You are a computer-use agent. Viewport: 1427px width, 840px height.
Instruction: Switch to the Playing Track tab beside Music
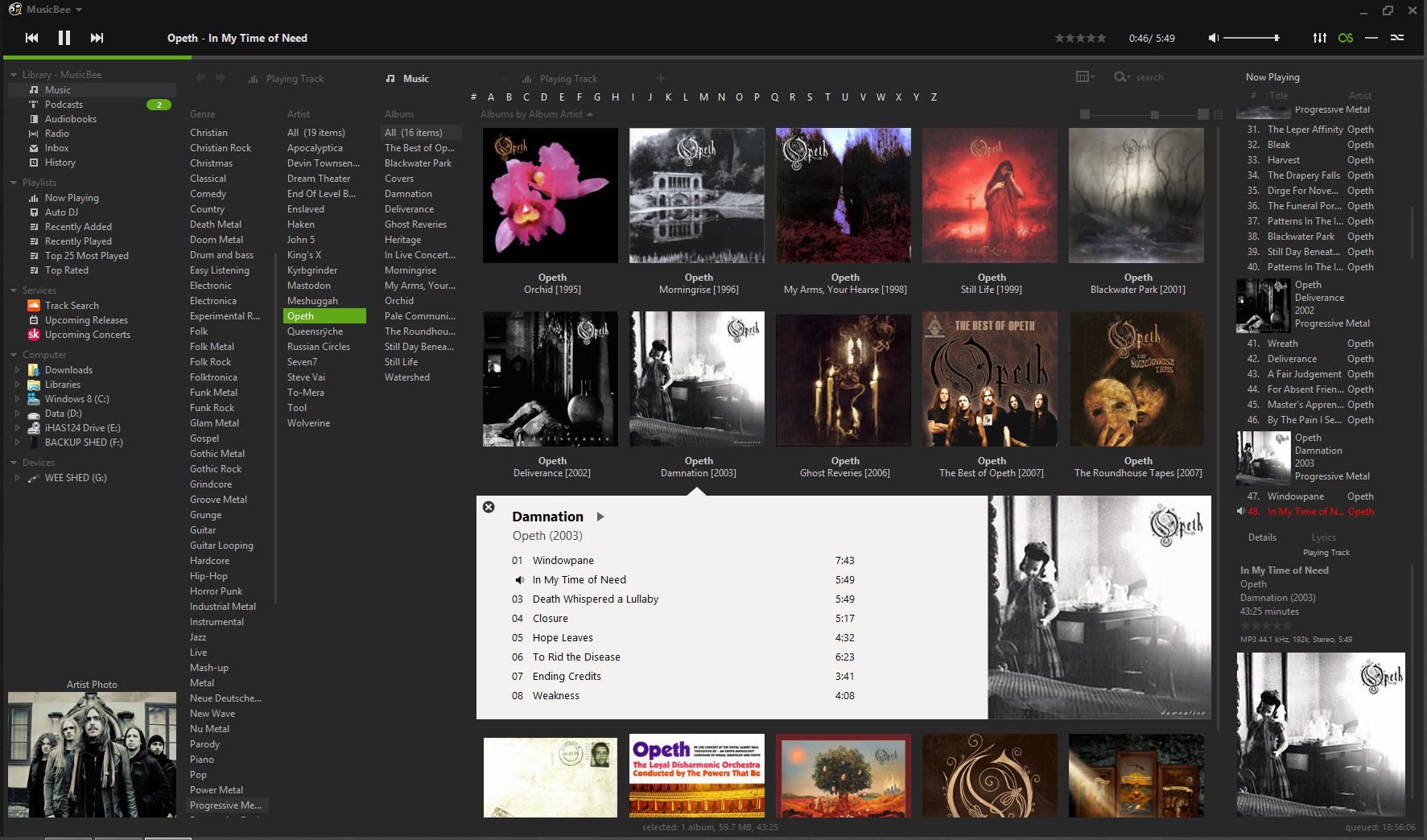coord(567,79)
